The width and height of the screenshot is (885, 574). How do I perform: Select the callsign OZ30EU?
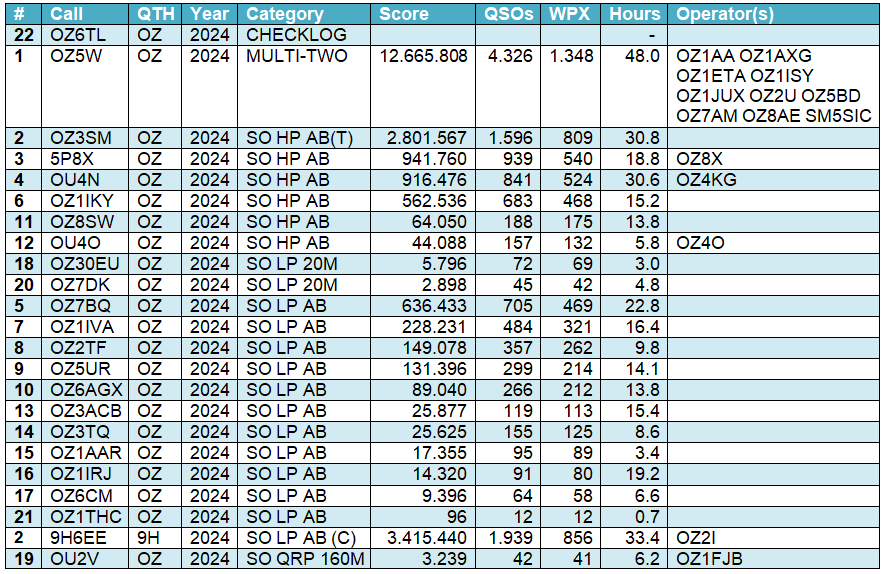85,264
